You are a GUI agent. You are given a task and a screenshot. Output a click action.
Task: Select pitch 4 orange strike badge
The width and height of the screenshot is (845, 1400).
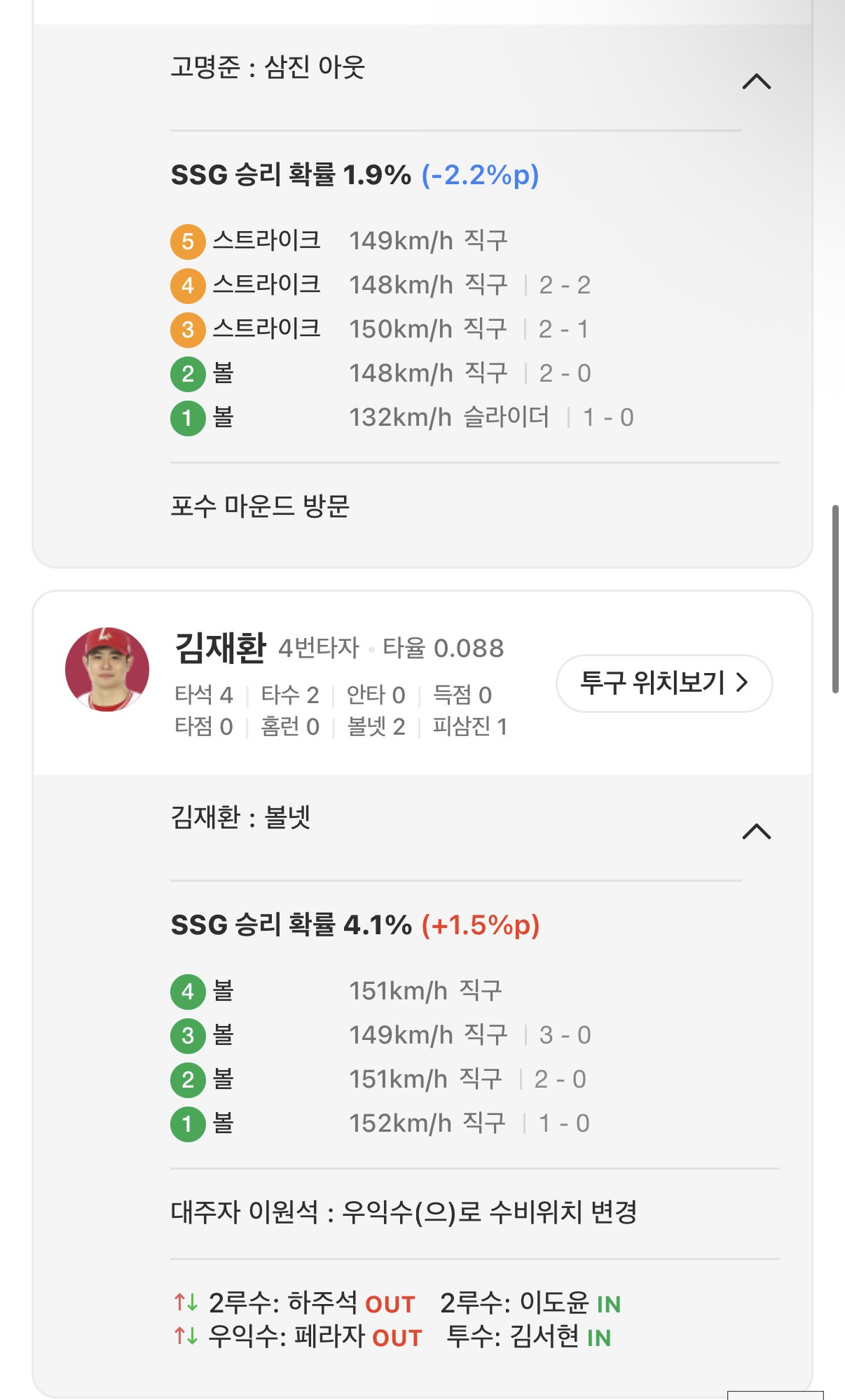(187, 286)
